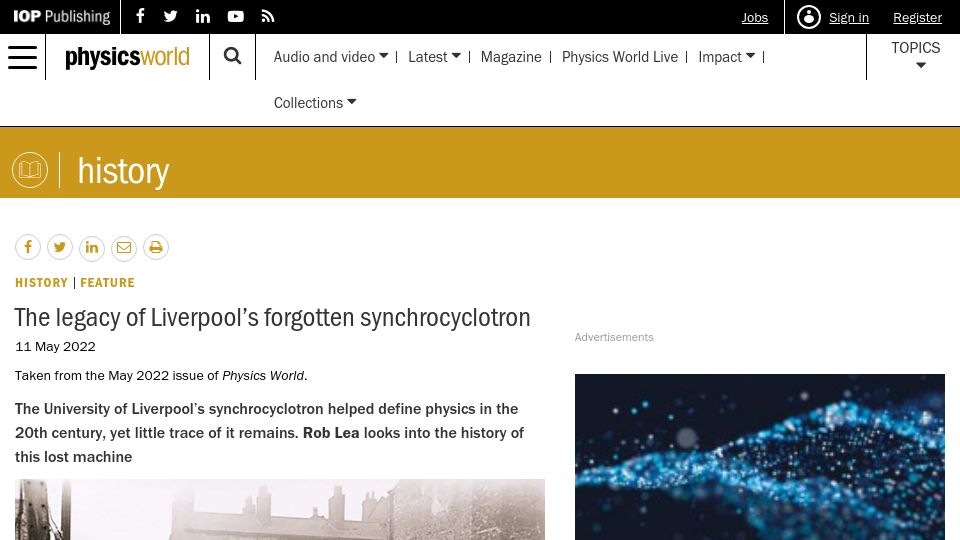Open the hamburger navigation menu

[23, 57]
